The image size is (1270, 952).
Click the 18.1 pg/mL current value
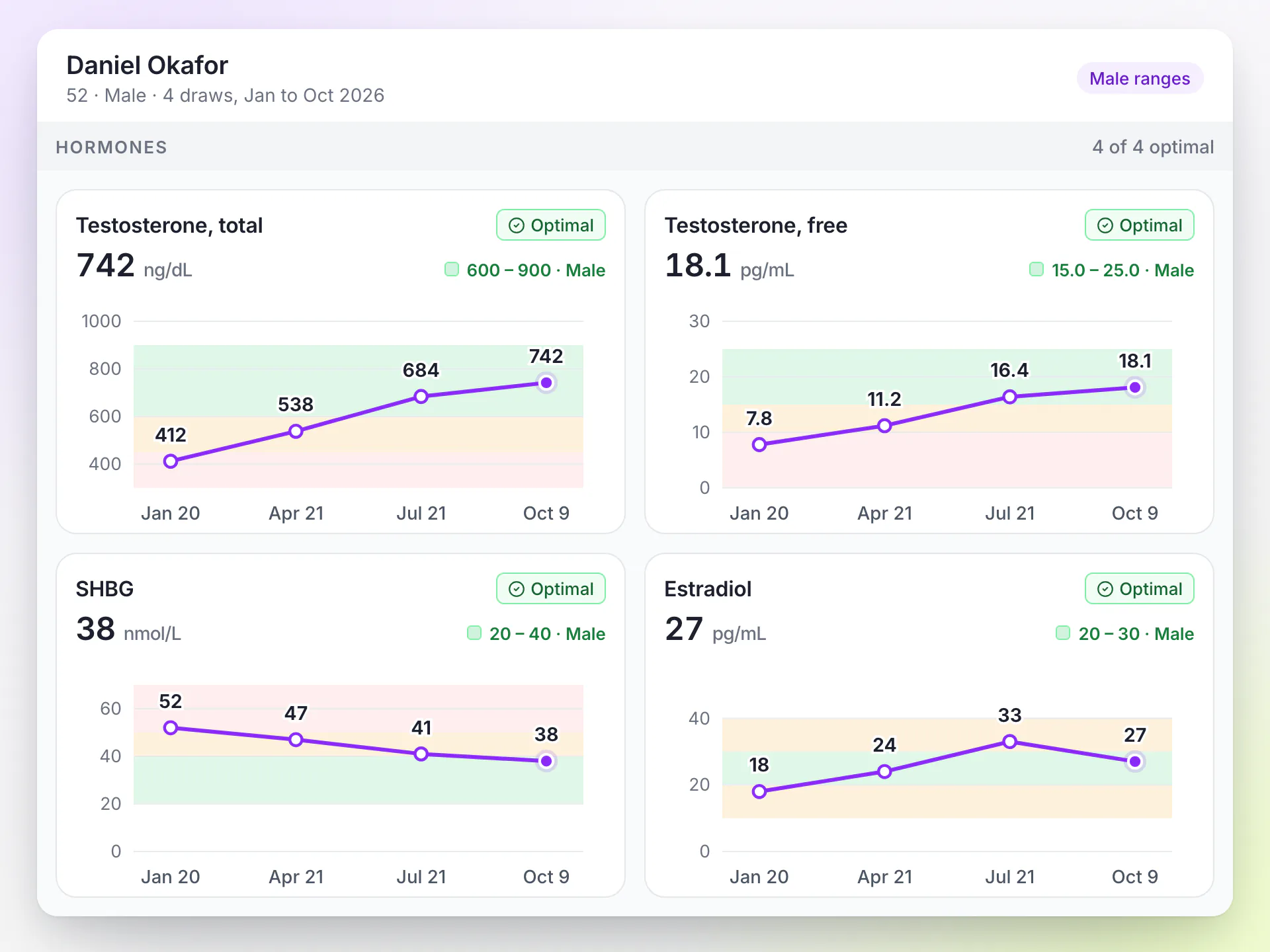(730, 266)
